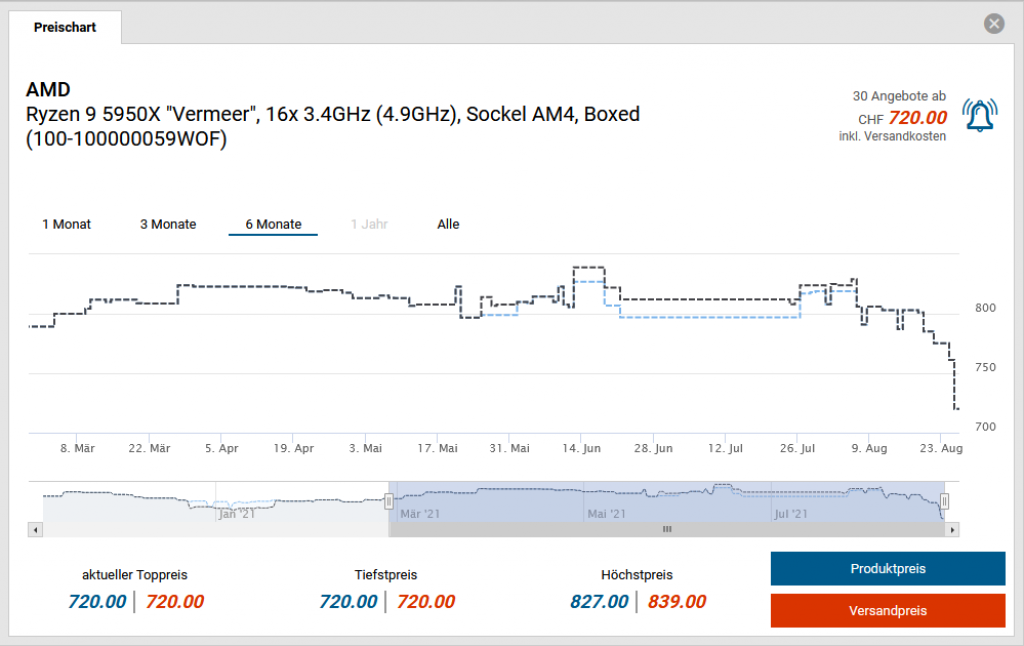Select the Alle time range
The width and height of the screenshot is (1024, 646).
pyautogui.click(x=447, y=224)
